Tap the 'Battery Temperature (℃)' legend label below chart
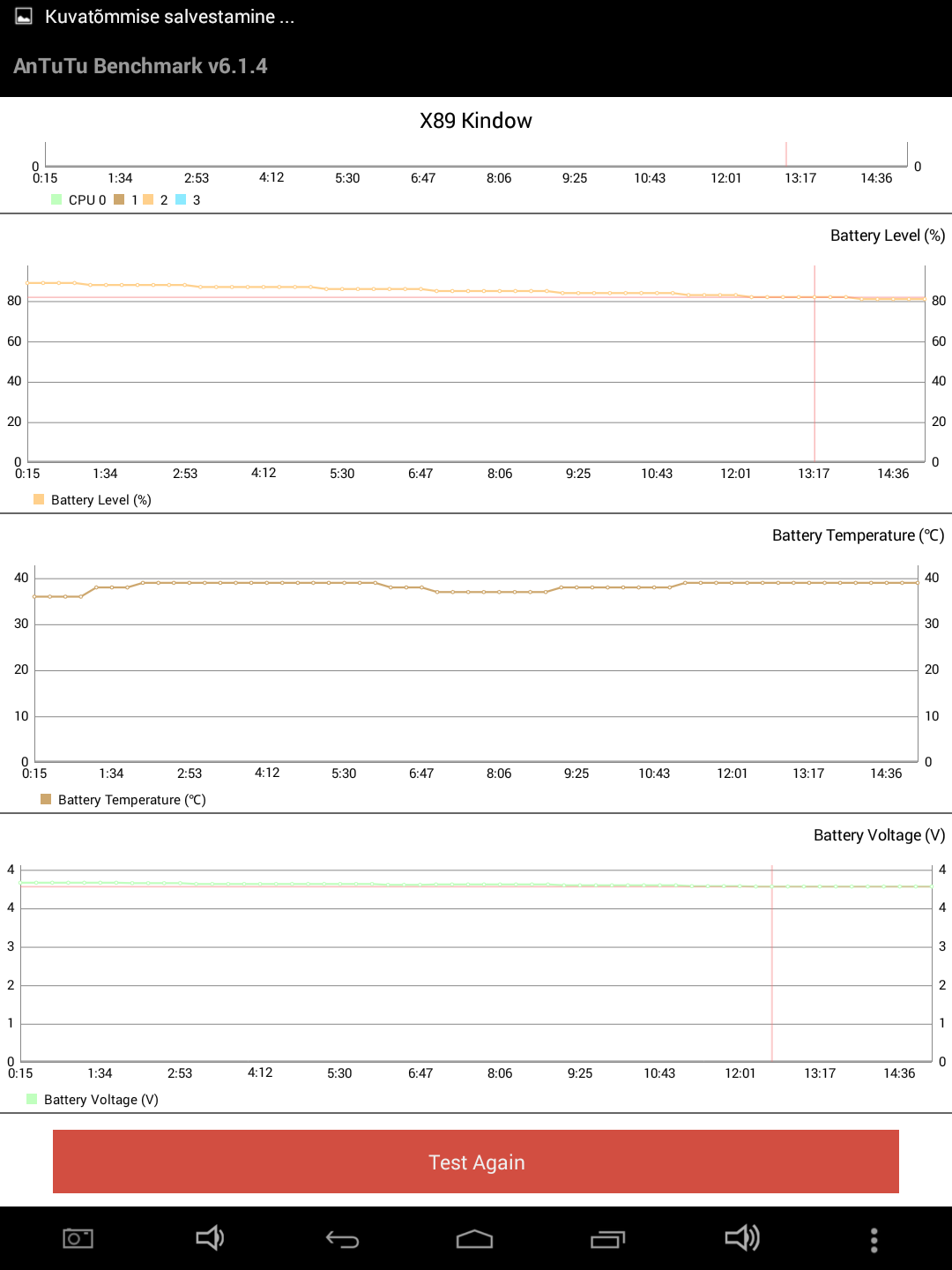This screenshot has width=952, height=1270. point(132,800)
